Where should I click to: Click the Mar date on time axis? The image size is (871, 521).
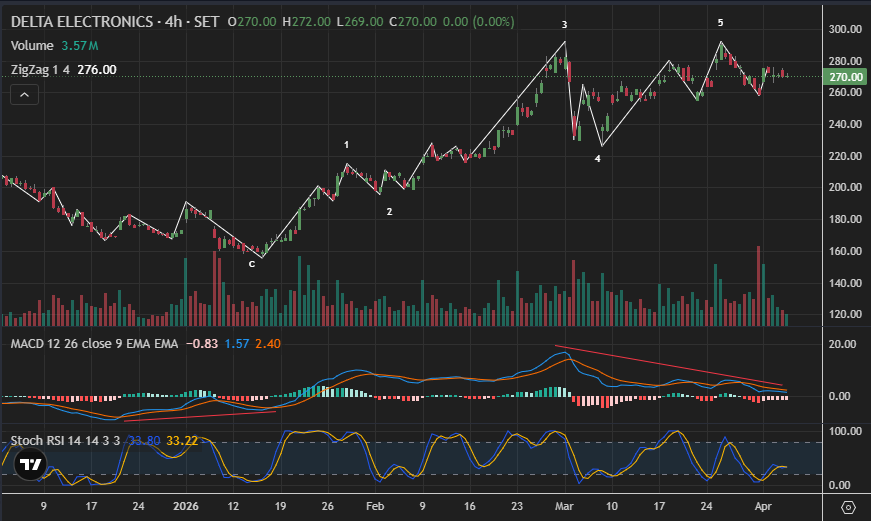pos(564,506)
